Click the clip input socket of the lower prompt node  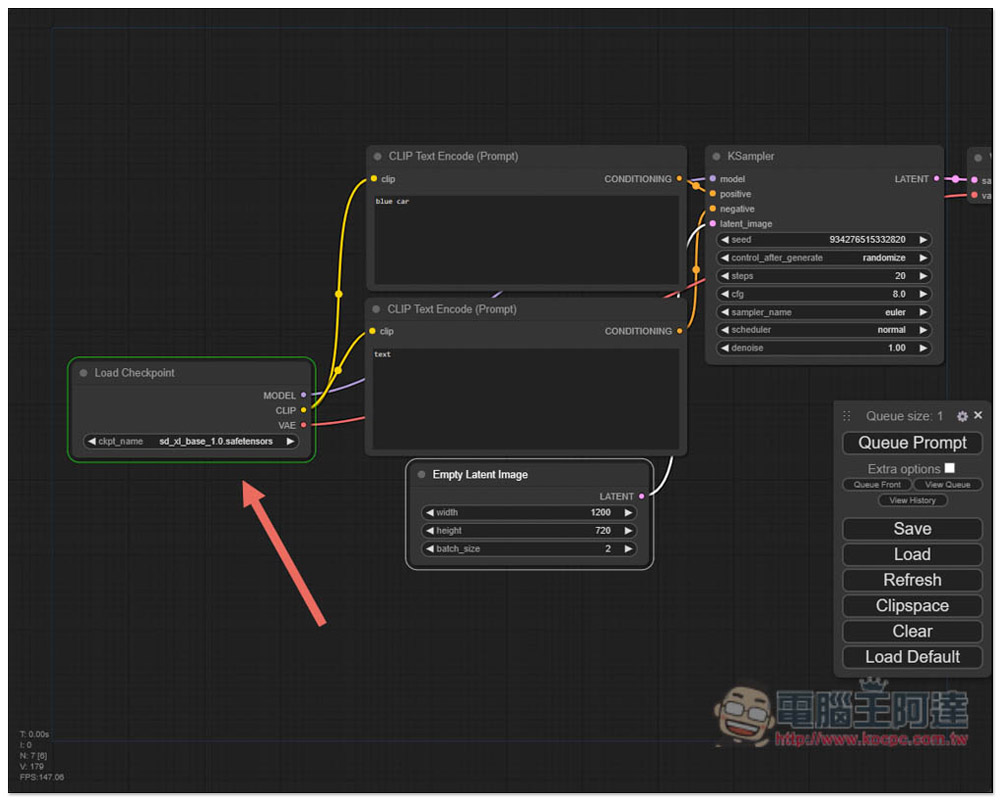click(x=372, y=332)
